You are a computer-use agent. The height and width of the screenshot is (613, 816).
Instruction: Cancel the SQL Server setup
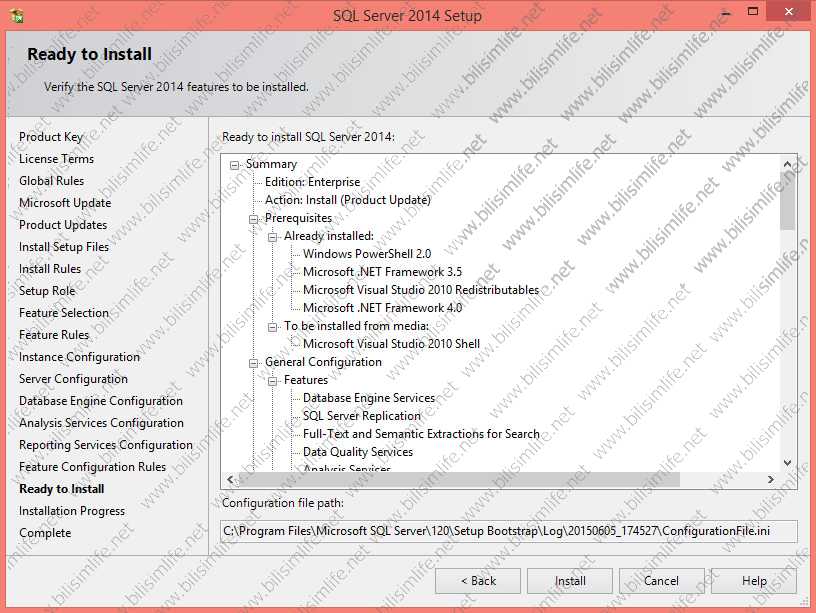click(x=661, y=581)
